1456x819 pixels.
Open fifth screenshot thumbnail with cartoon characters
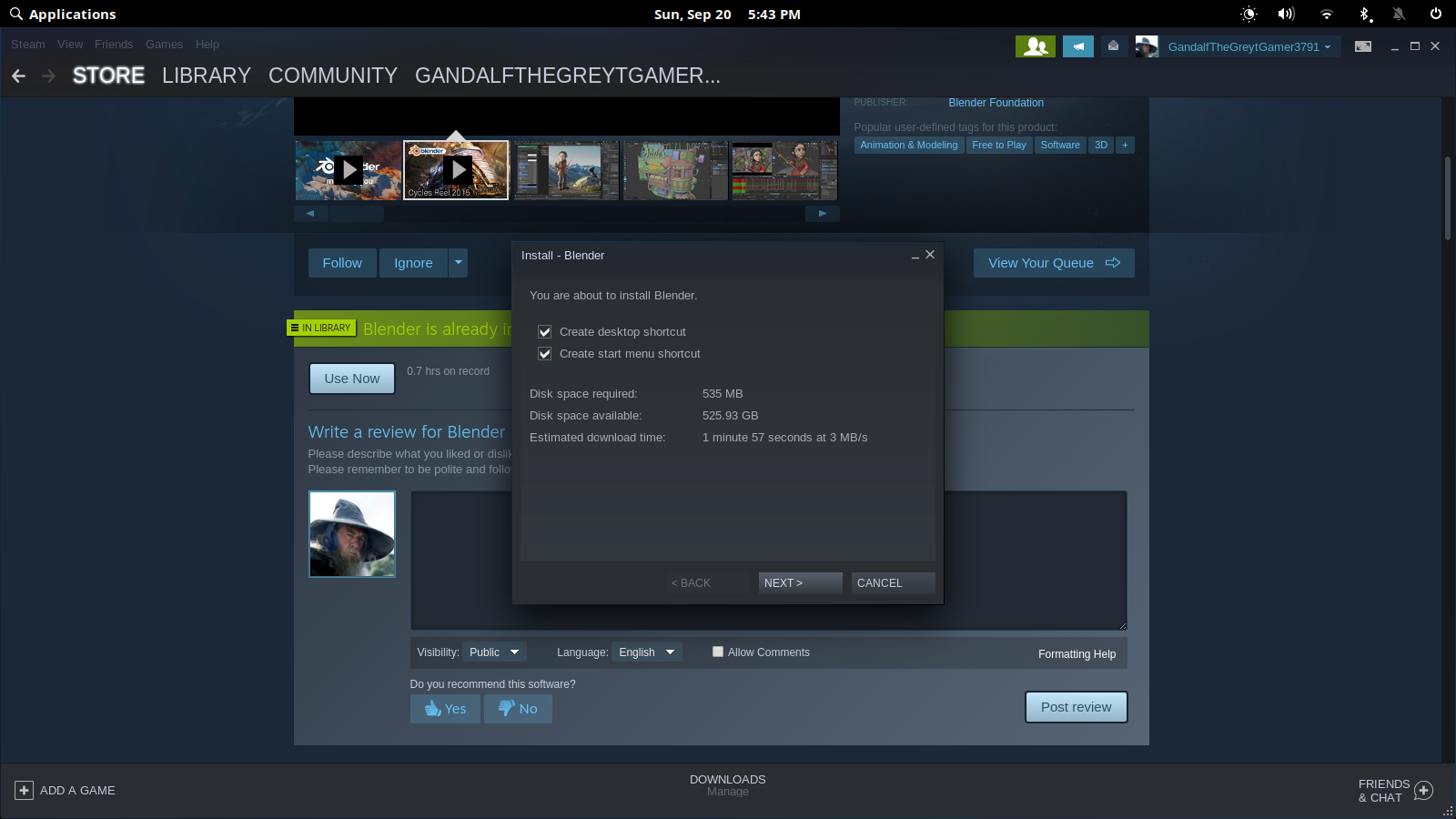click(784, 170)
